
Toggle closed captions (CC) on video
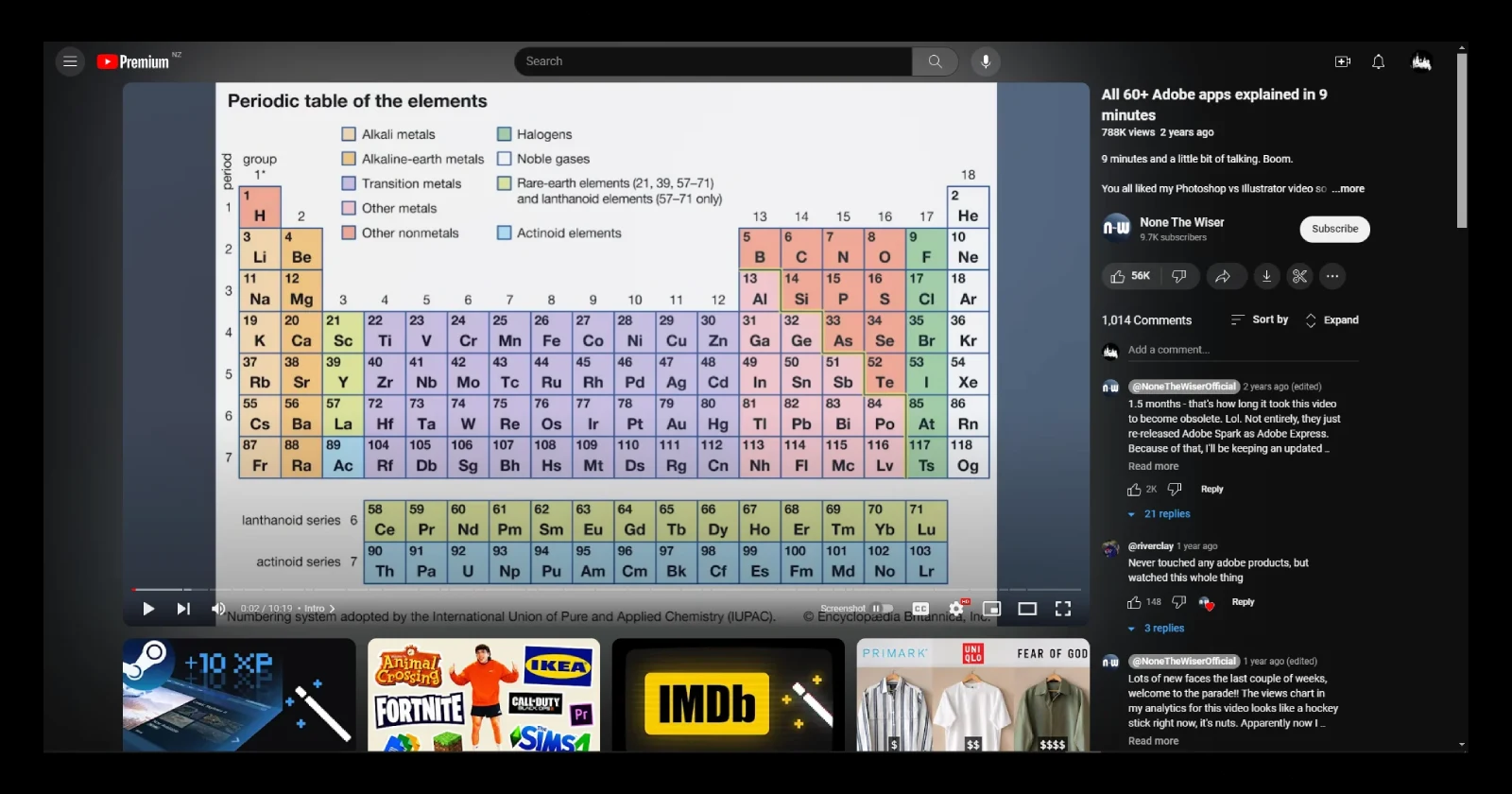click(920, 609)
